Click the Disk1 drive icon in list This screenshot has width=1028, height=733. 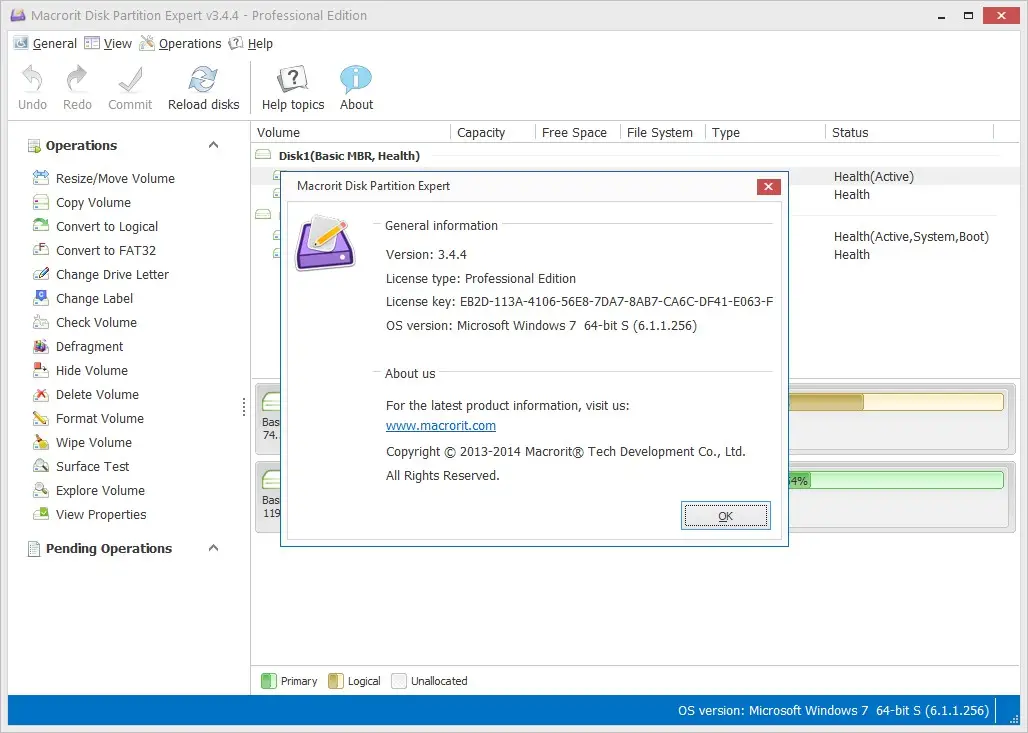pos(263,155)
